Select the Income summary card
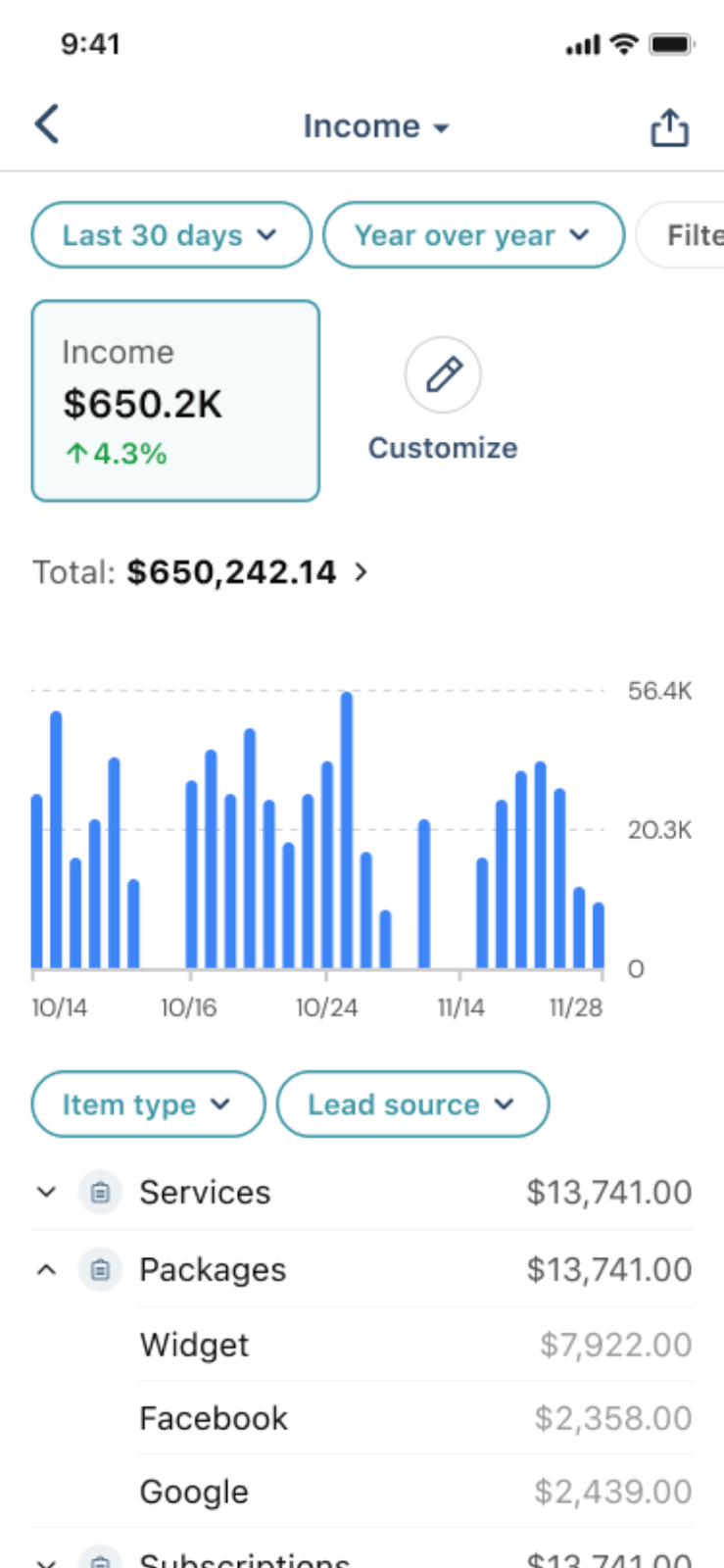 (175, 400)
